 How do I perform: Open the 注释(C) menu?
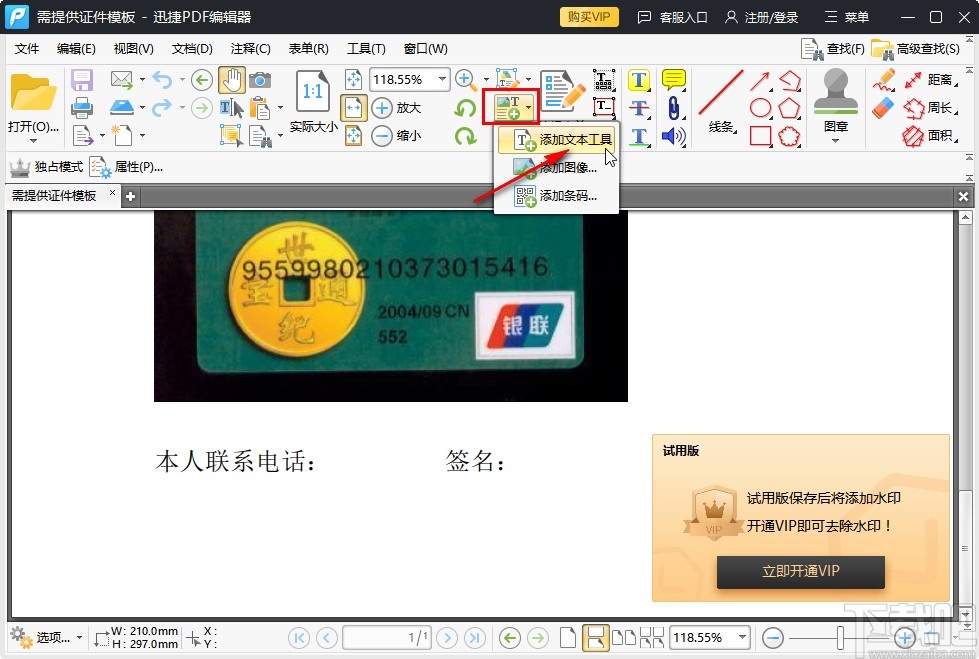click(x=250, y=48)
